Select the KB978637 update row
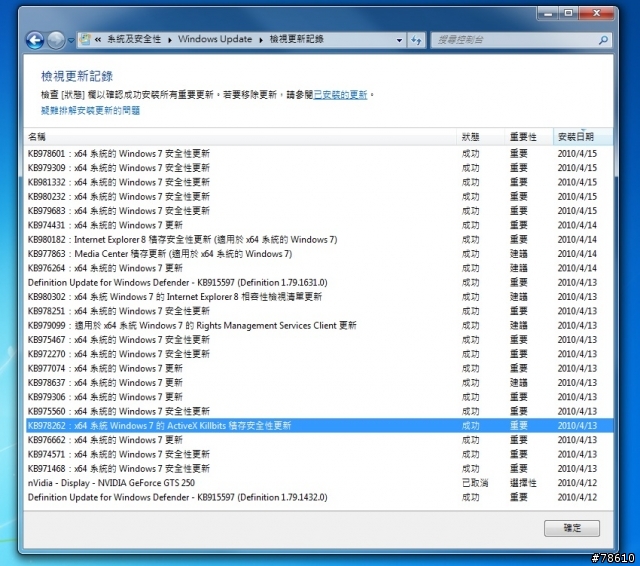640x566 pixels. (x=319, y=383)
